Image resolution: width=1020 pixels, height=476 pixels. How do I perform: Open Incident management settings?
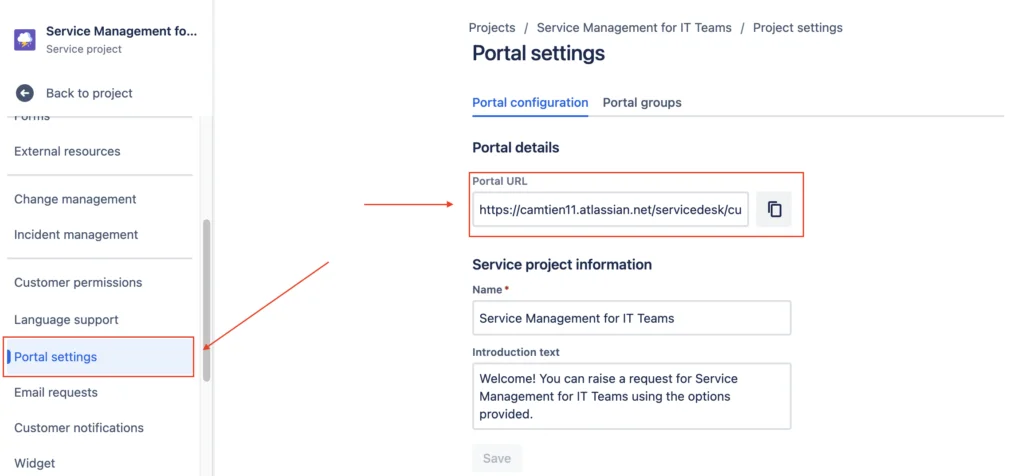click(x=76, y=235)
